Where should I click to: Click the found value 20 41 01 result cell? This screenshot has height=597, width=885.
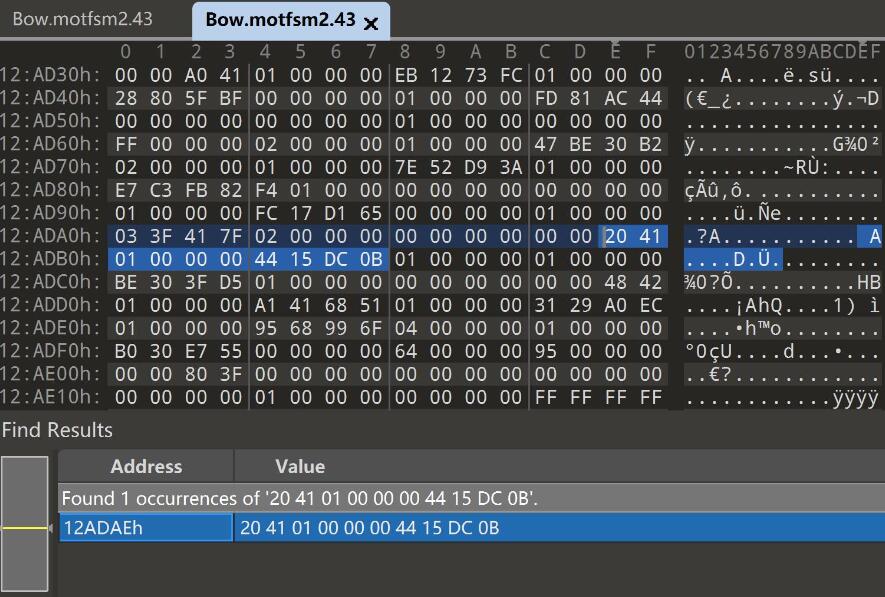coord(369,528)
